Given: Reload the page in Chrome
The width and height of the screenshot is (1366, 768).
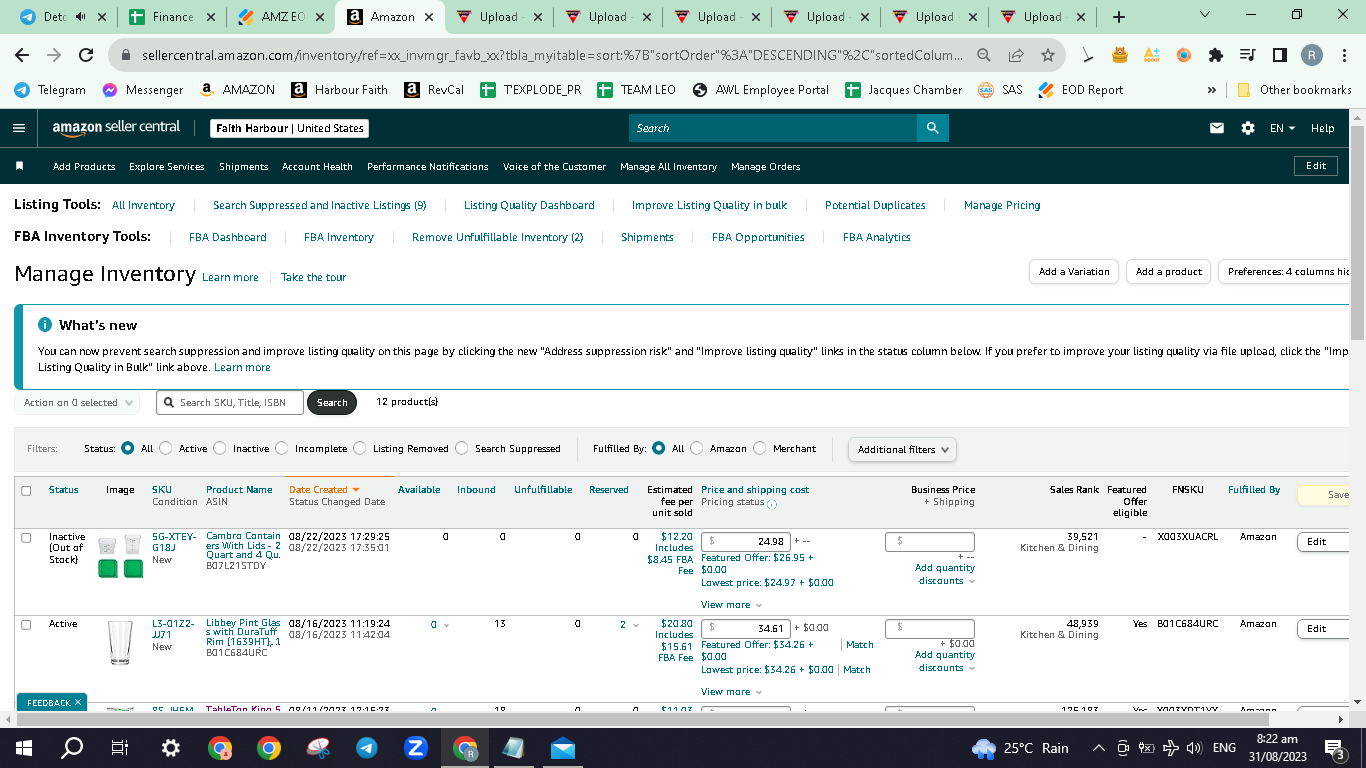Looking at the screenshot, I should tap(86, 55).
